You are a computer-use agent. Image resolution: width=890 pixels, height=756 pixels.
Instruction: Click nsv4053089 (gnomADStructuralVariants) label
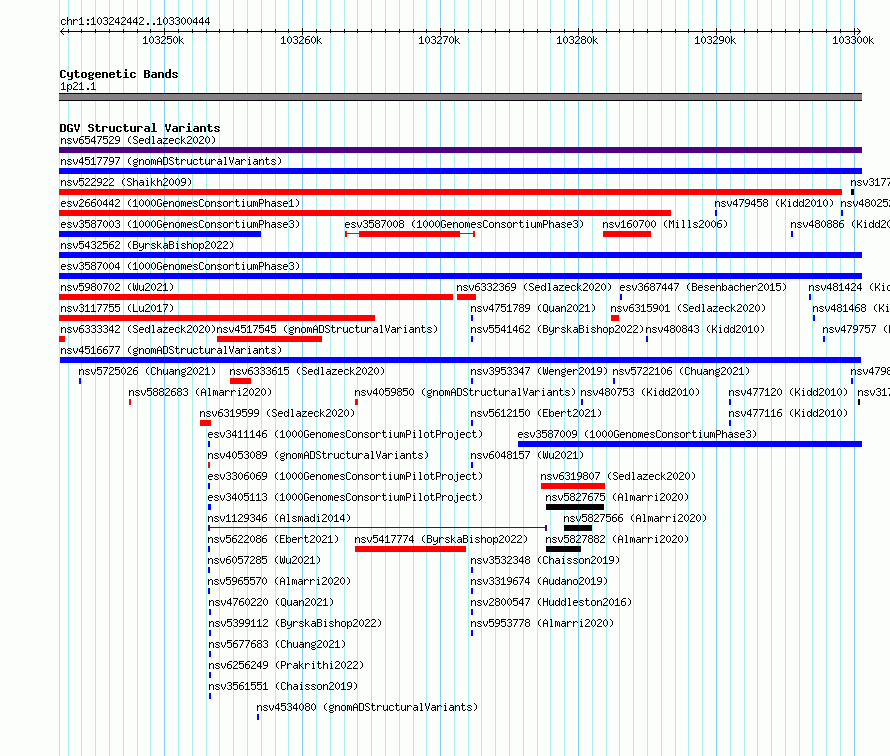pos(318,455)
